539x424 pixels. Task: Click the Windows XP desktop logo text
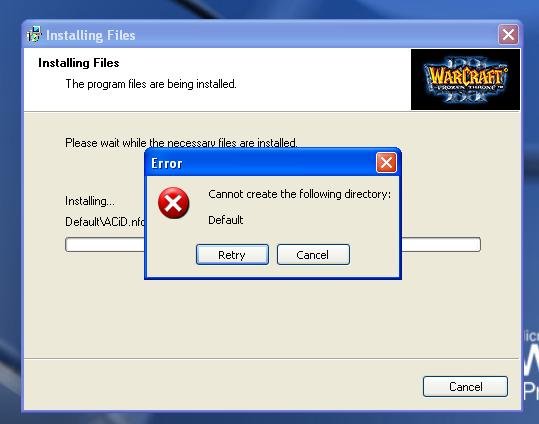point(531,365)
